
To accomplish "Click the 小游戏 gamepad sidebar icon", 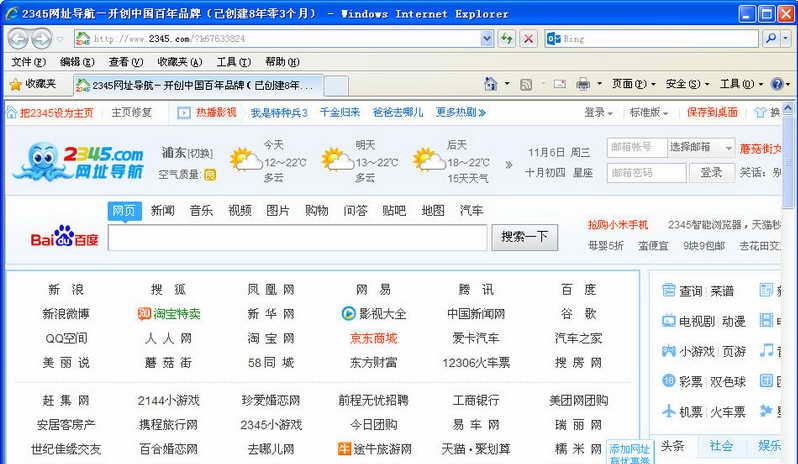I will click(x=668, y=351).
